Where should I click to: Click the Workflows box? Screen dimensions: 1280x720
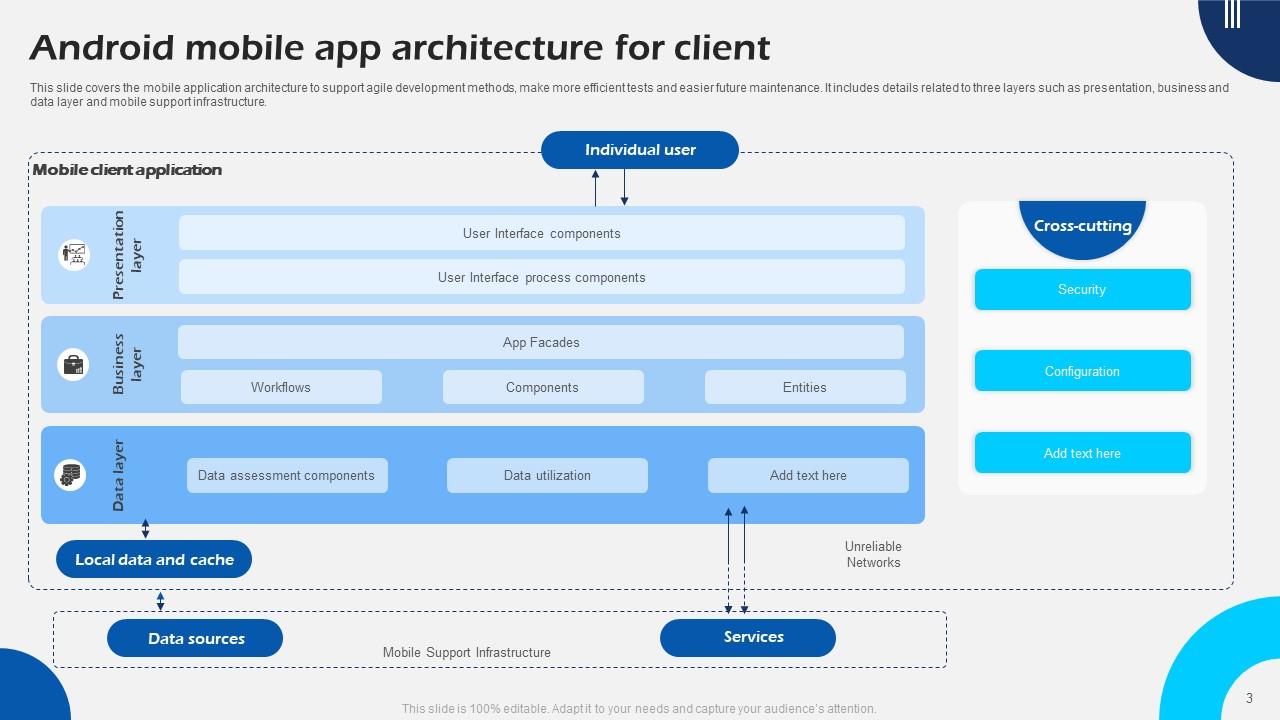[281, 387]
